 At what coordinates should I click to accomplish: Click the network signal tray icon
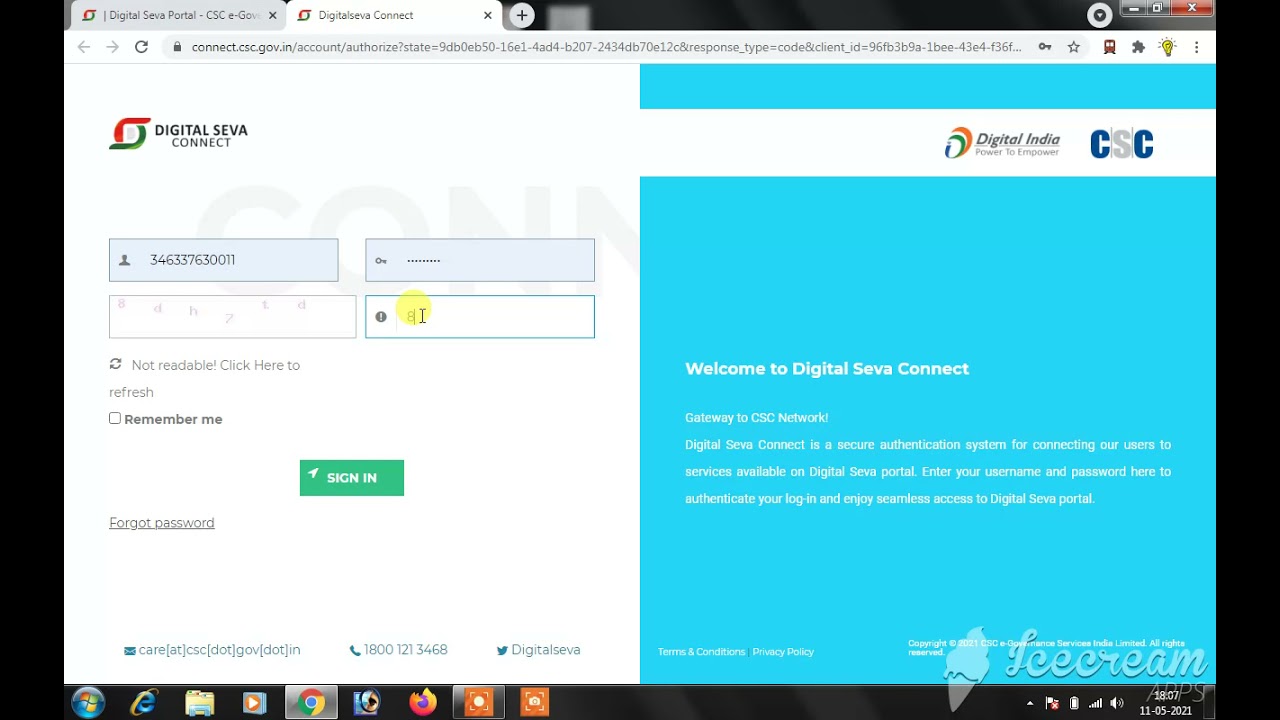tap(1095, 703)
